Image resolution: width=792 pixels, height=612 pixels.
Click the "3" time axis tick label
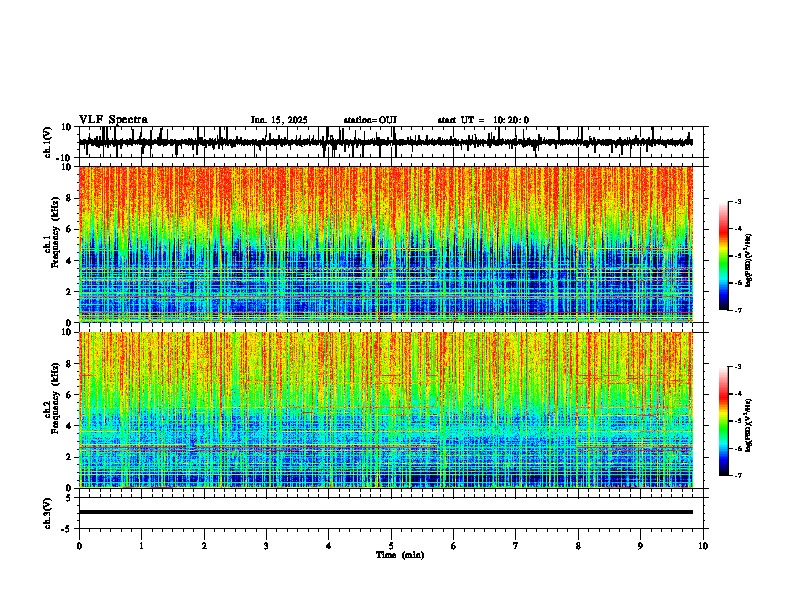[x=266, y=546]
